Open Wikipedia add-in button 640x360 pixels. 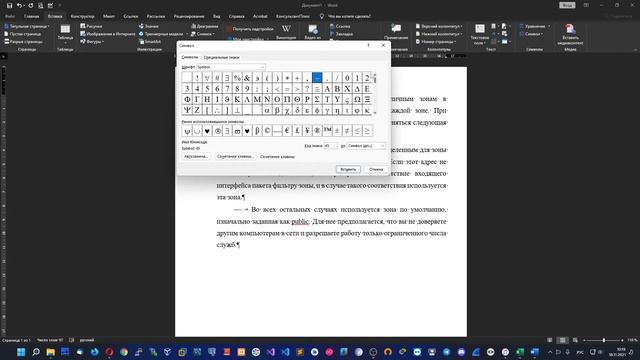286,32
